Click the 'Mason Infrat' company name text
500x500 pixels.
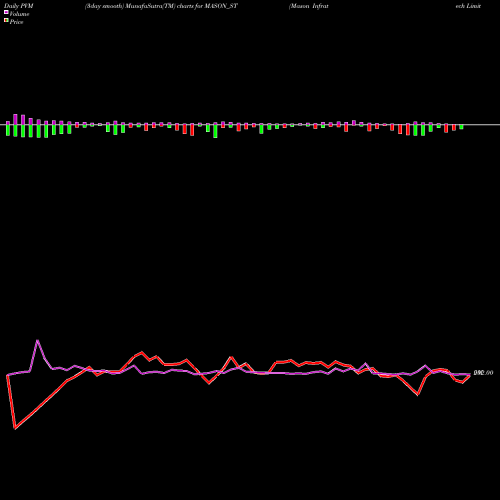coord(309,6)
